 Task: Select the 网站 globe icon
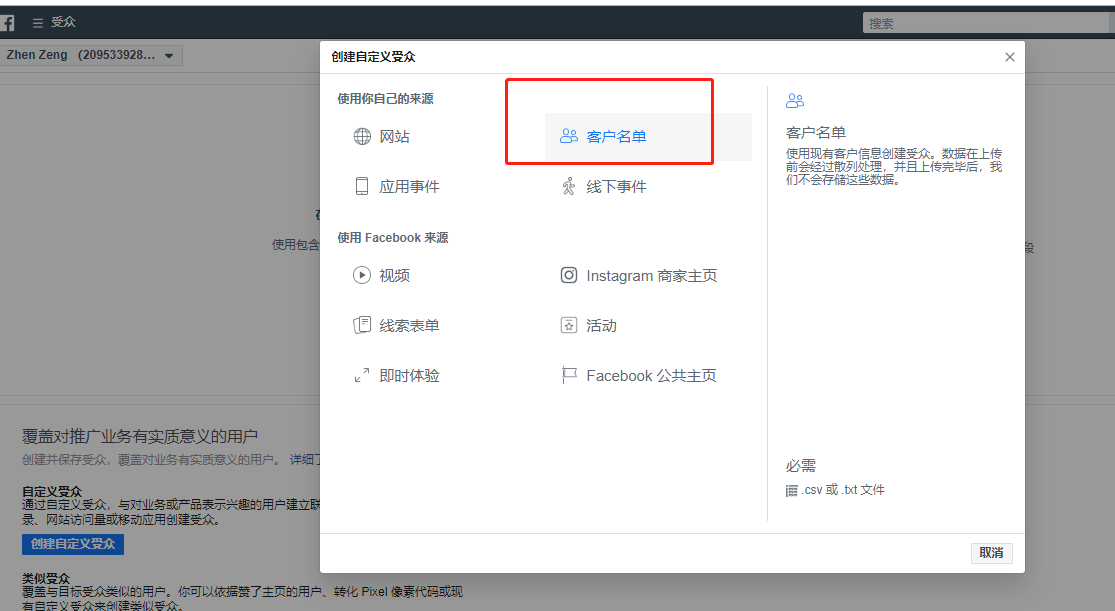click(x=362, y=136)
